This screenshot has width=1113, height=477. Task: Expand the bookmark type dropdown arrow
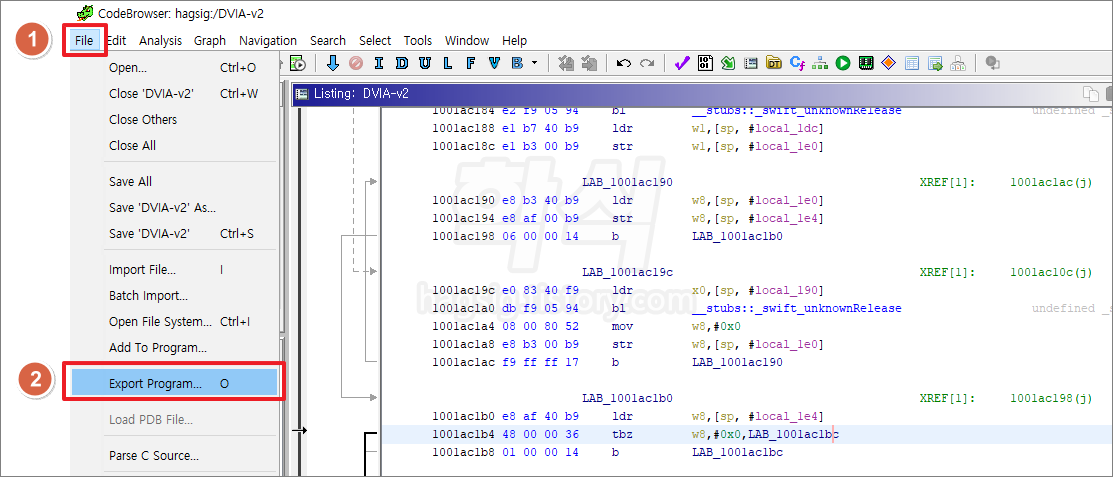point(534,63)
